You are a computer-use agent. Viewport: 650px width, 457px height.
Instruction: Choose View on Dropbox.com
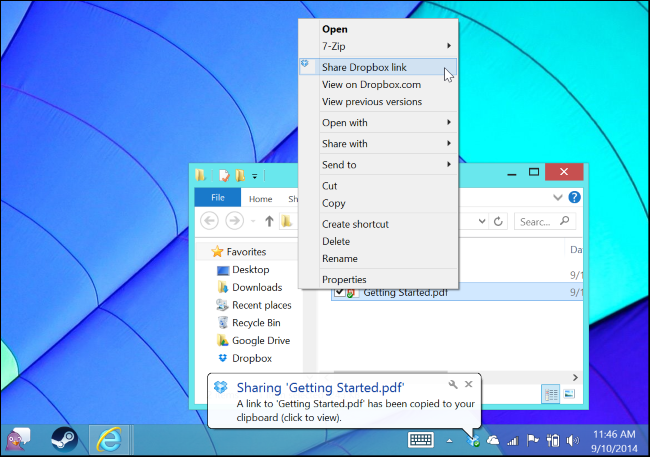pyautogui.click(x=378, y=85)
